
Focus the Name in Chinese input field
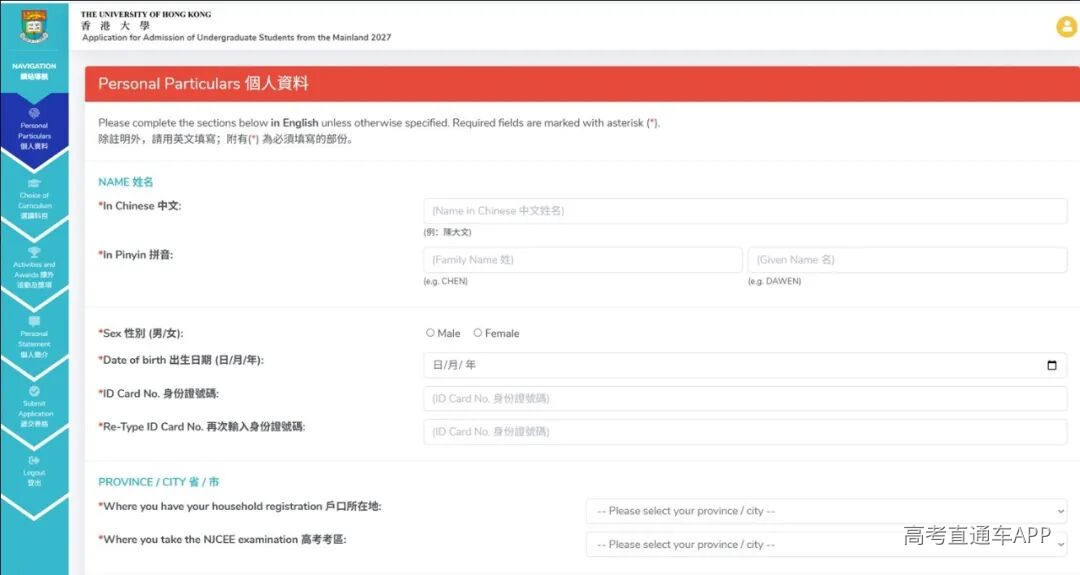click(745, 211)
